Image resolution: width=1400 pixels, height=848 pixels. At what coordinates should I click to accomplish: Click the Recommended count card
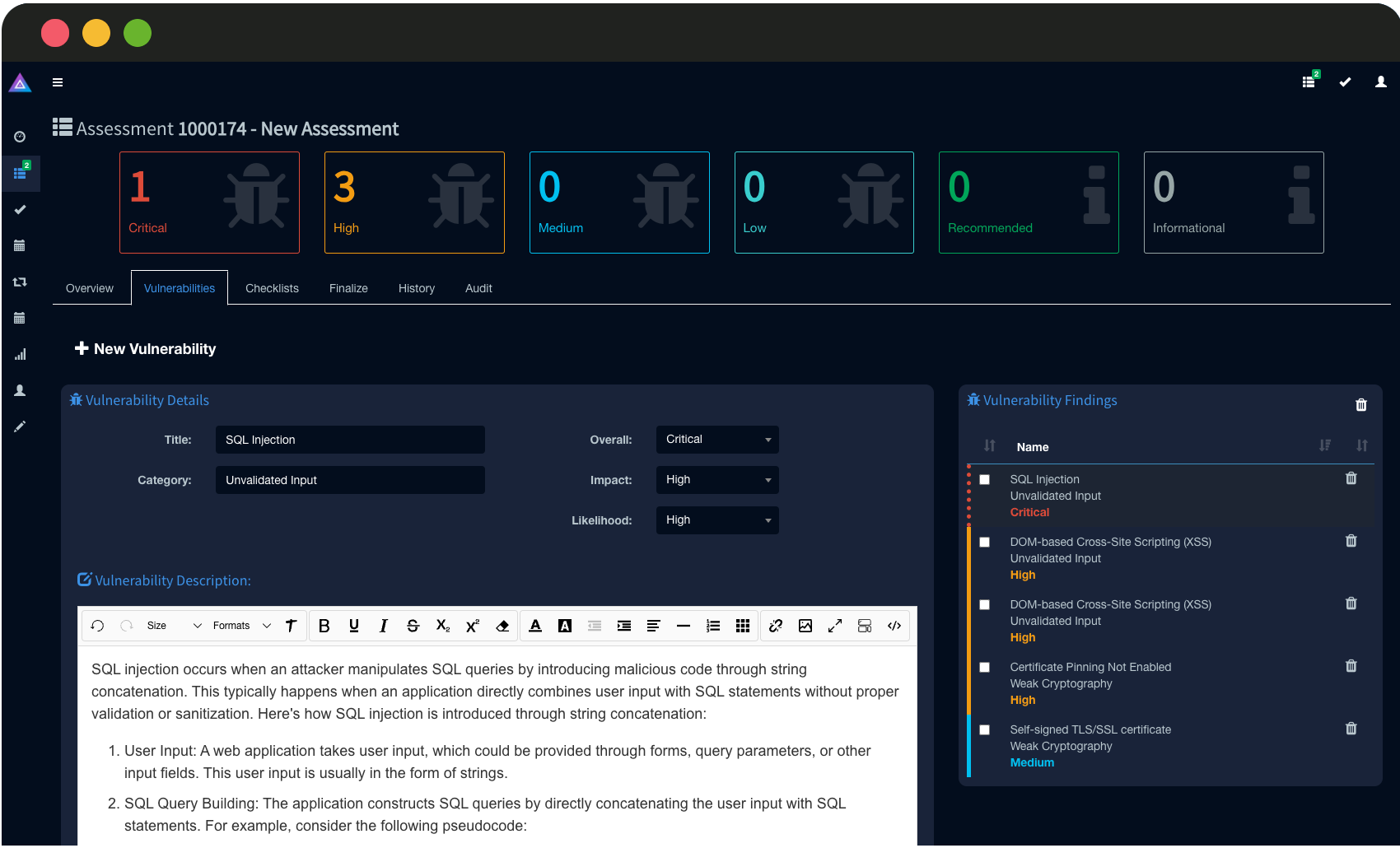click(1029, 203)
